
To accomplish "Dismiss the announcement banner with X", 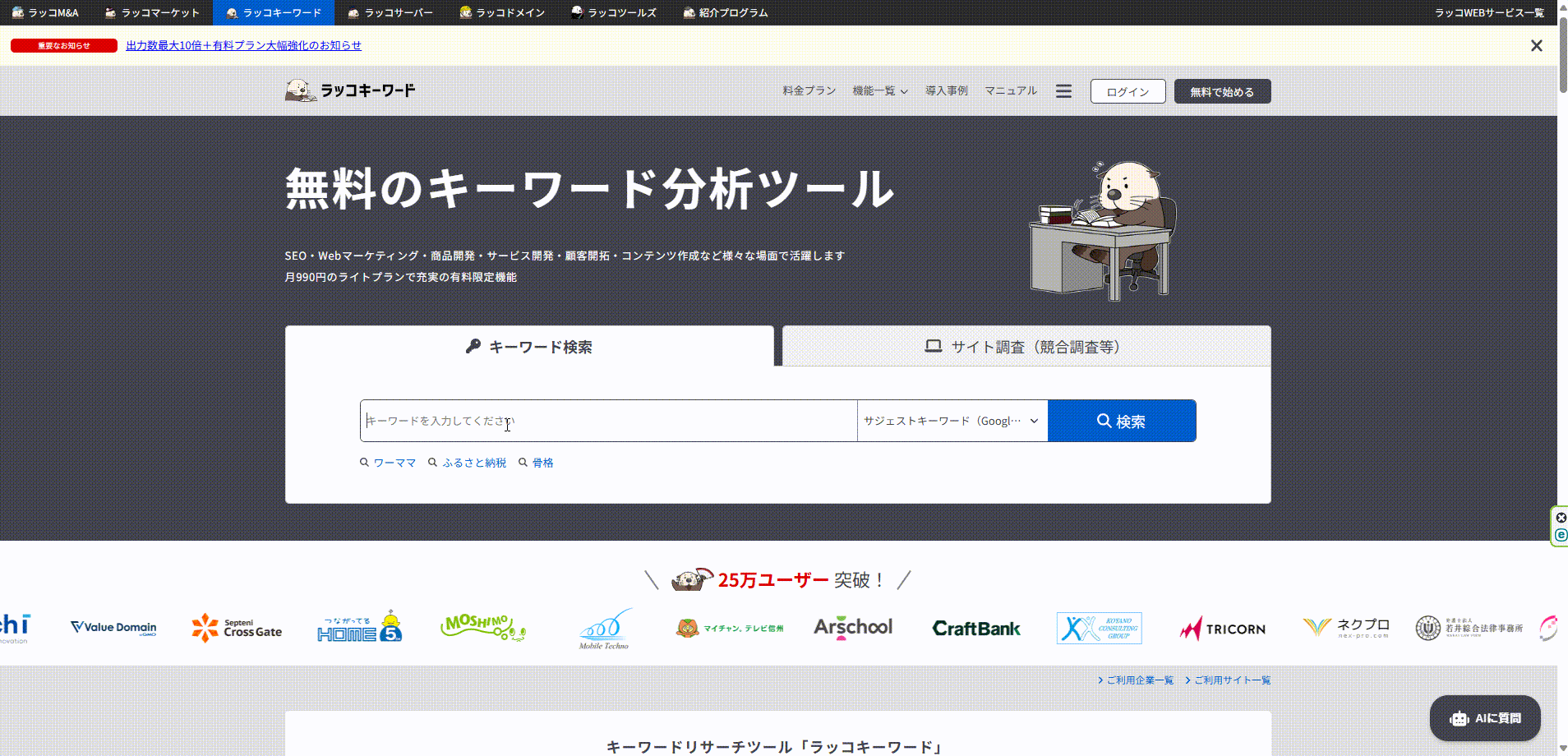I will pyautogui.click(x=1537, y=46).
